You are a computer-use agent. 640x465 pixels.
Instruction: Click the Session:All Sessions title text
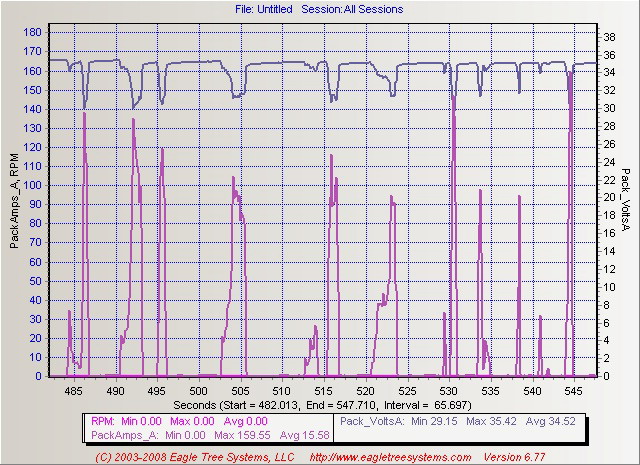[352, 9]
